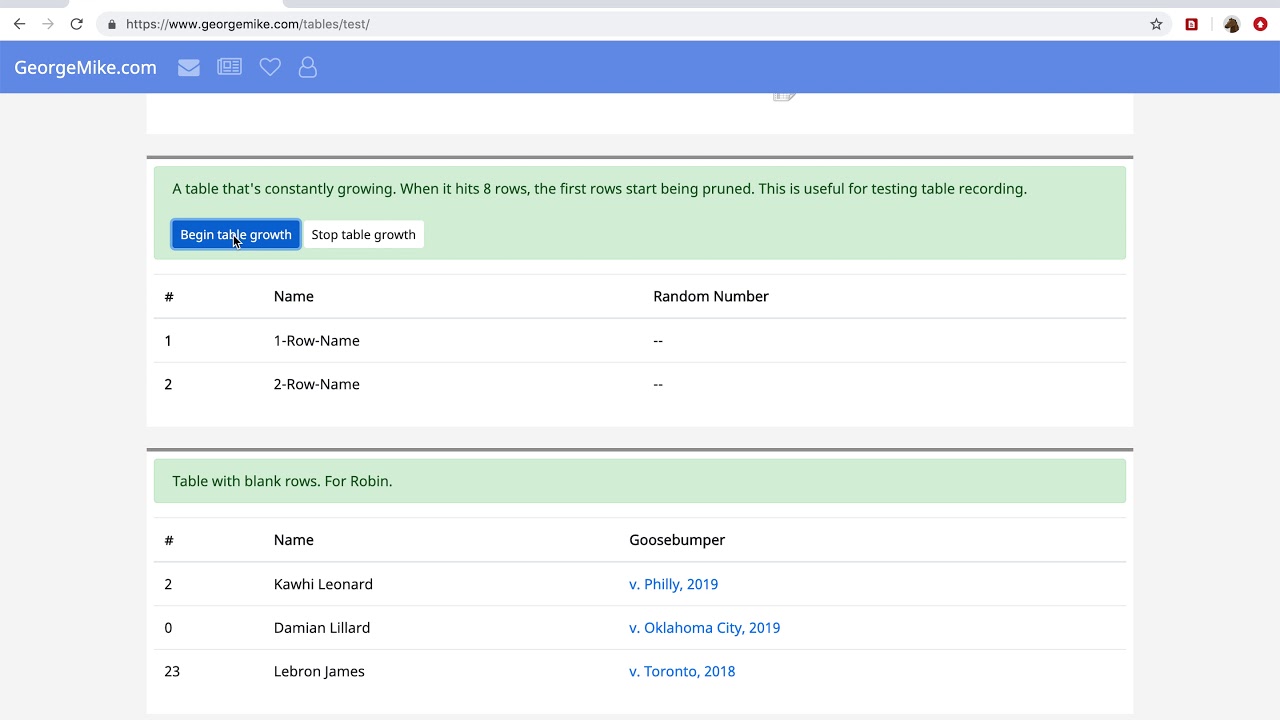The image size is (1280, 720).
Task: Click the 1-Row-Name table cell
Action: click(x=316, y=341)
